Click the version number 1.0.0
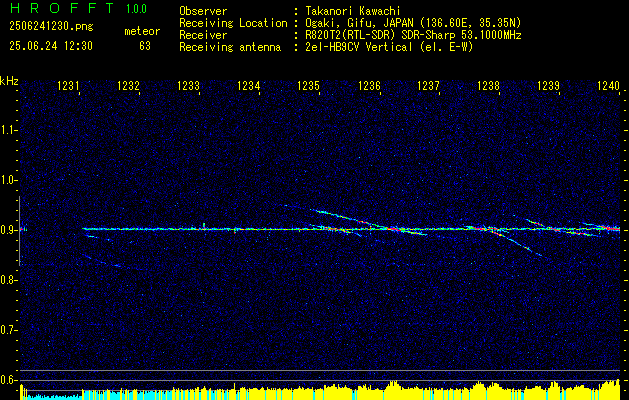Viewport: 629px width, 400px height. [x=136, y=9]
